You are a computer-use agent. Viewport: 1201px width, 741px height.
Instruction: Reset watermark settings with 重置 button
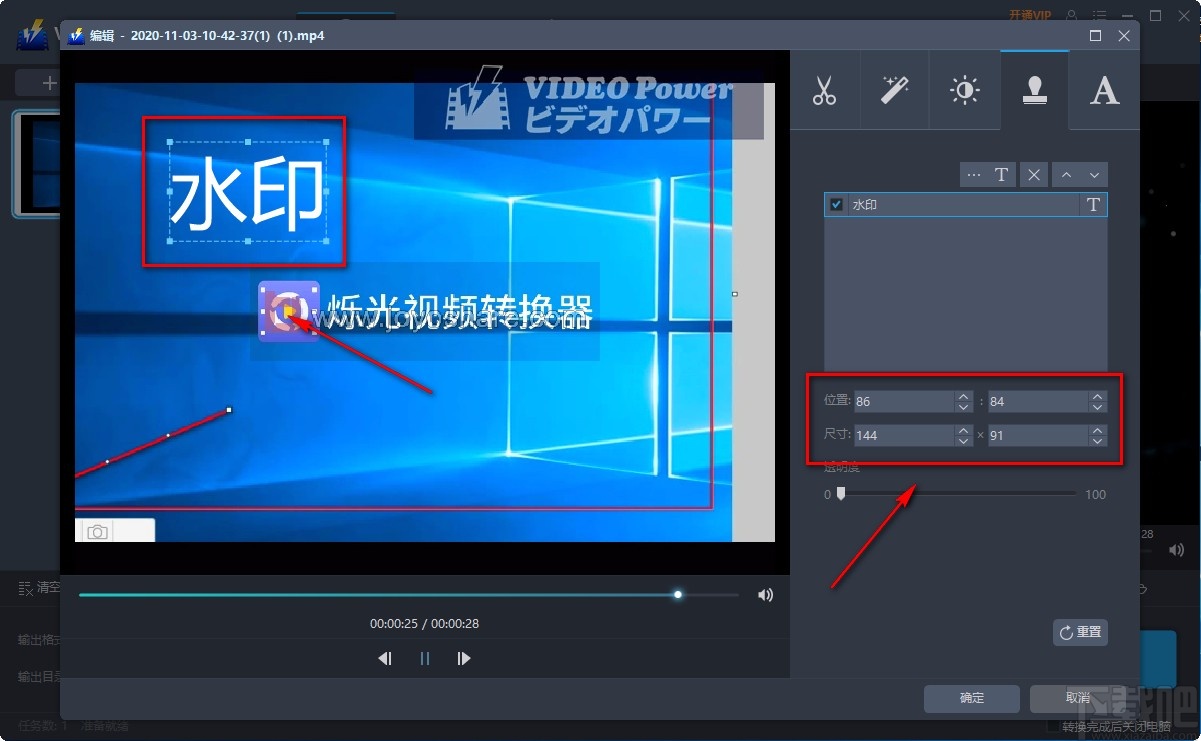[1080, 632]
